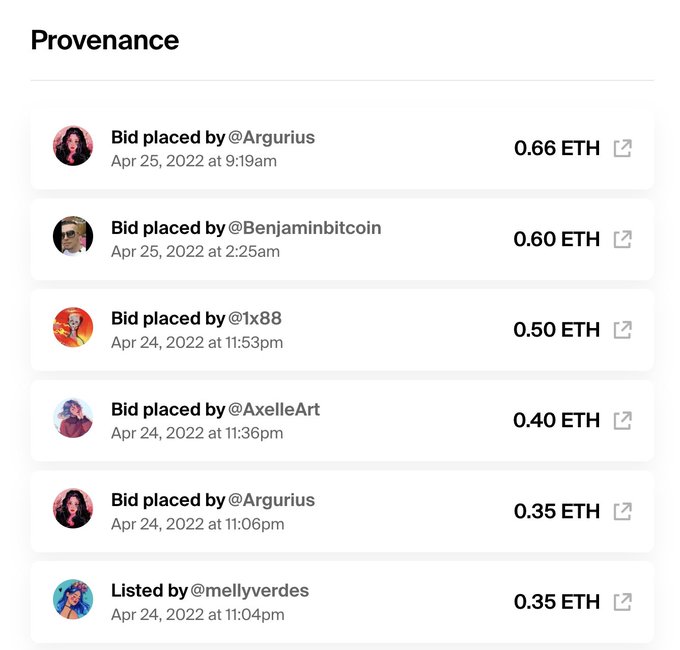The width and height of the screenshot is (680, 650).
Task: Visit @AxelleArt profile link
Action: pyautogui.click(x=274, y=409)
